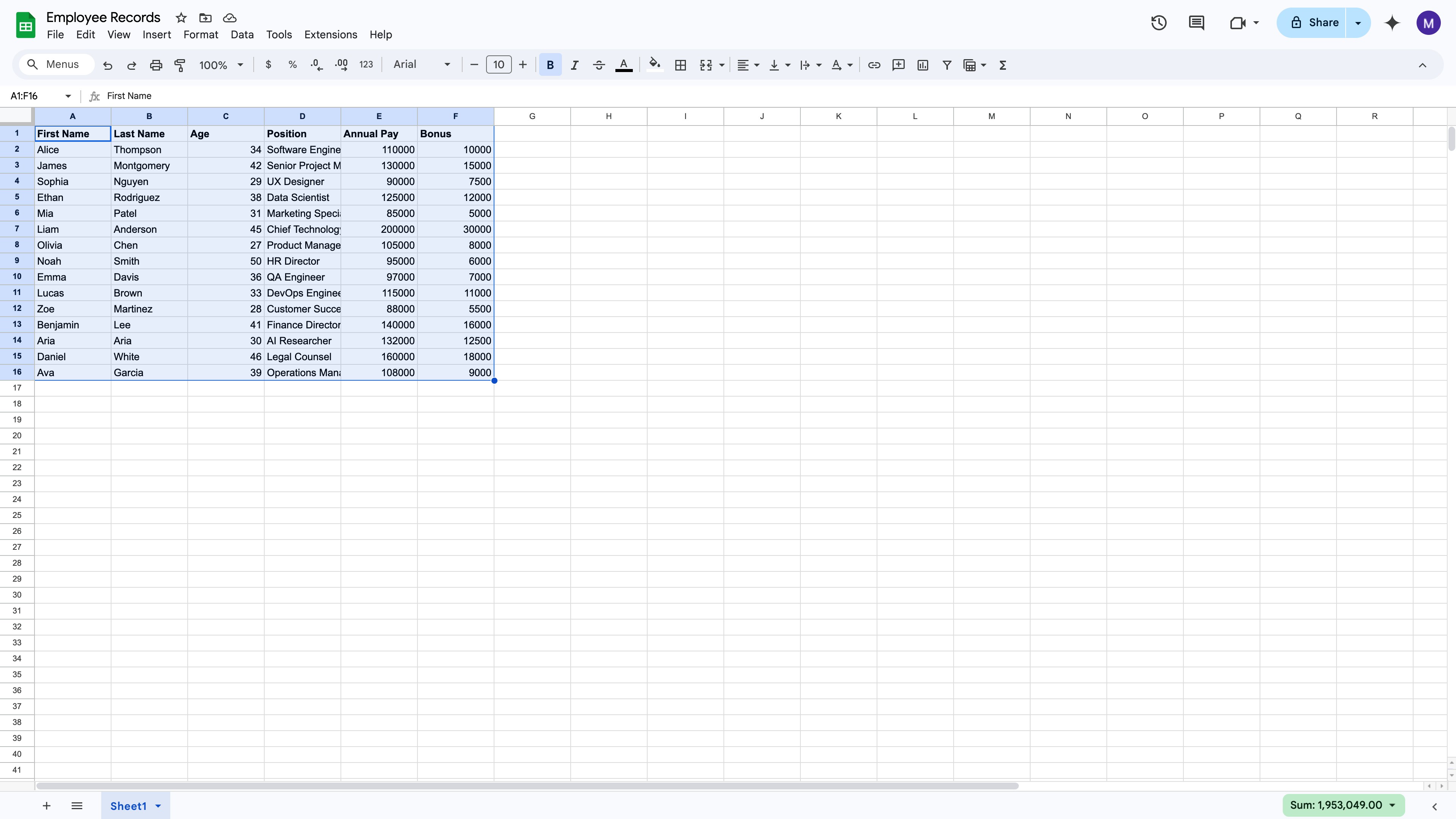Open Sheet1 tab options arrow
The image size is (1456, 819).
[158, 806]
